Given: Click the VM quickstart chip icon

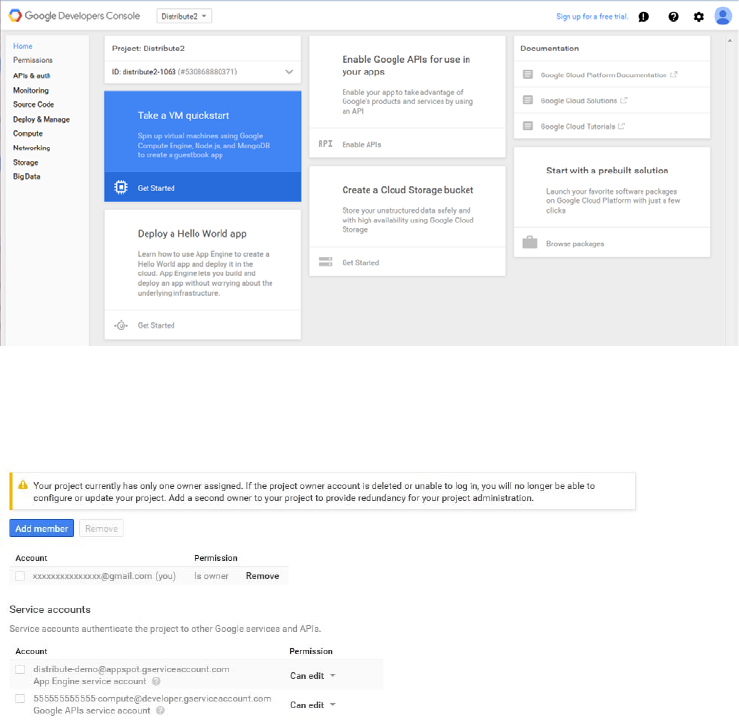Looking at the screenshot, I should point(121,187).
